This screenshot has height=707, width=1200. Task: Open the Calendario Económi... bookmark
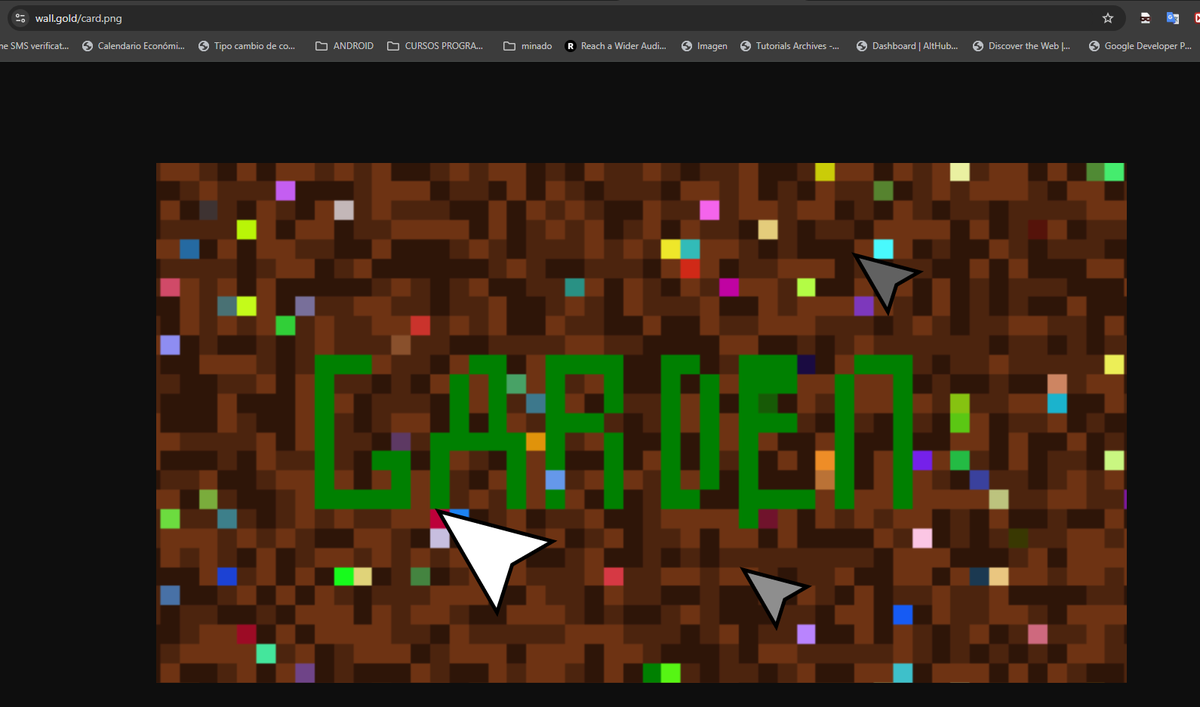(133, 46)
